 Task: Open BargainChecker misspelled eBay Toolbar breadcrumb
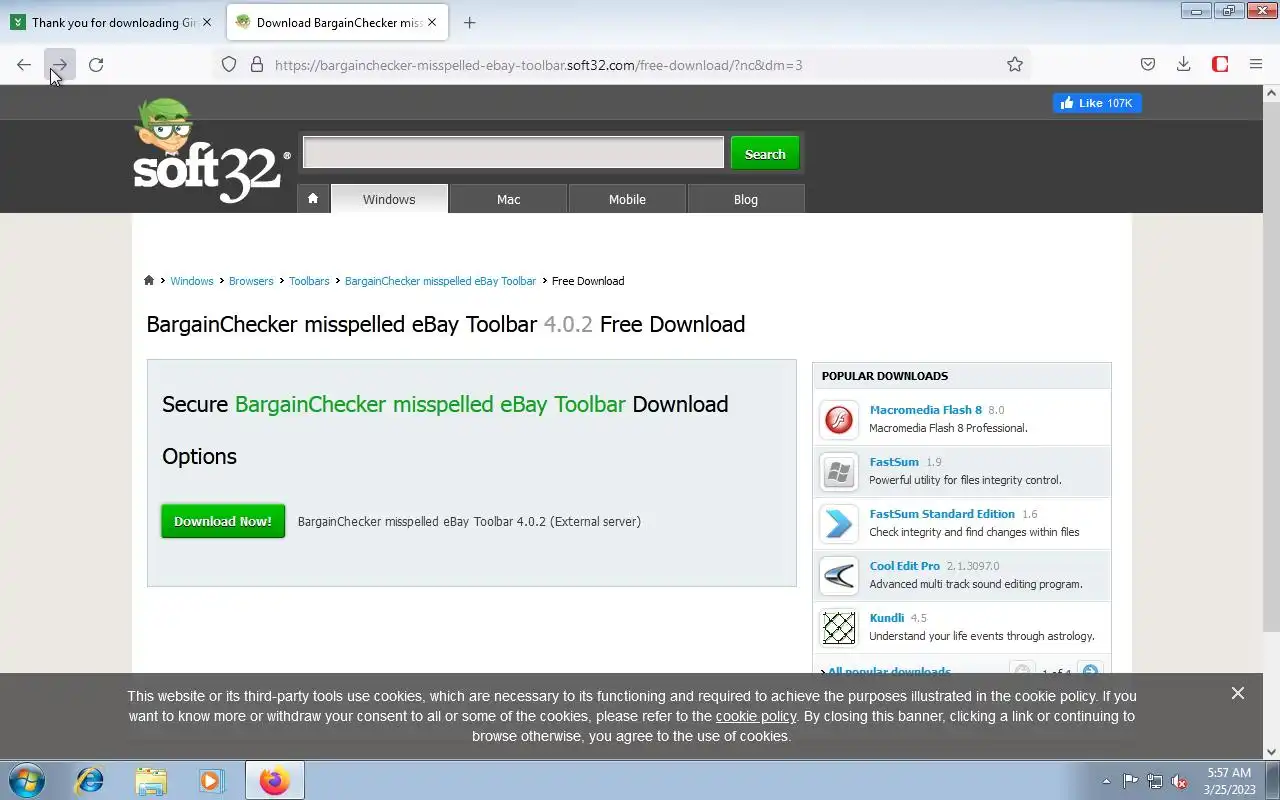click(x=440, y=281)
